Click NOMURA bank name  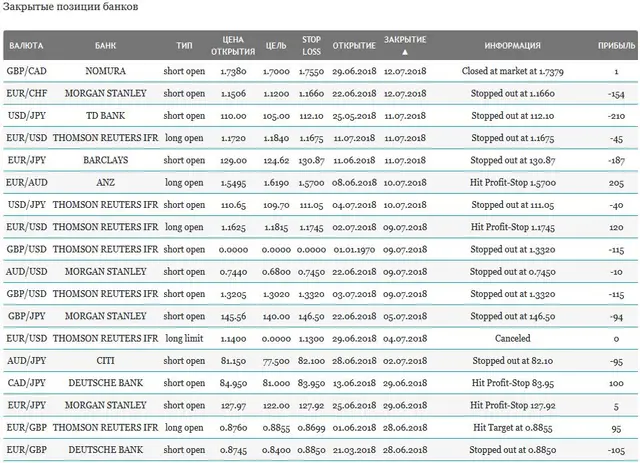(105, 71)
